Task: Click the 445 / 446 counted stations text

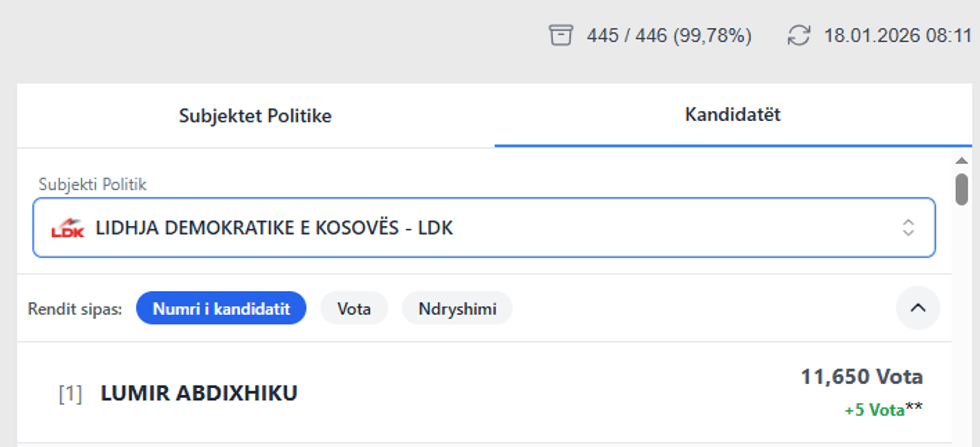Action: (x=669, y=36)
